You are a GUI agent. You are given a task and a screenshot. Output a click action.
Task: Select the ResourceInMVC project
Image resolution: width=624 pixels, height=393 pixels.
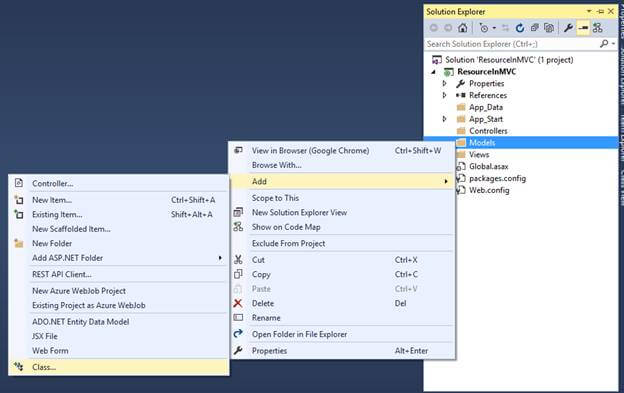(486, 72)
